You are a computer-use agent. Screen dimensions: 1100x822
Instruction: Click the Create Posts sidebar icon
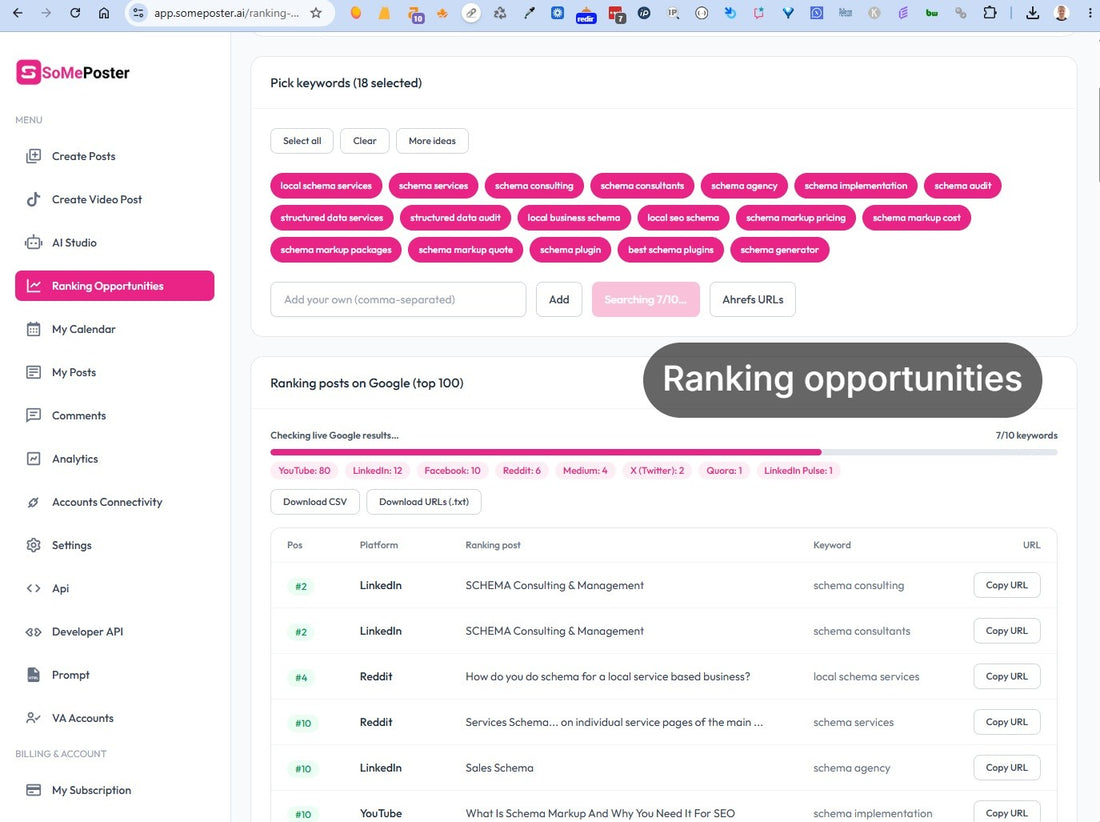[33, 156]
